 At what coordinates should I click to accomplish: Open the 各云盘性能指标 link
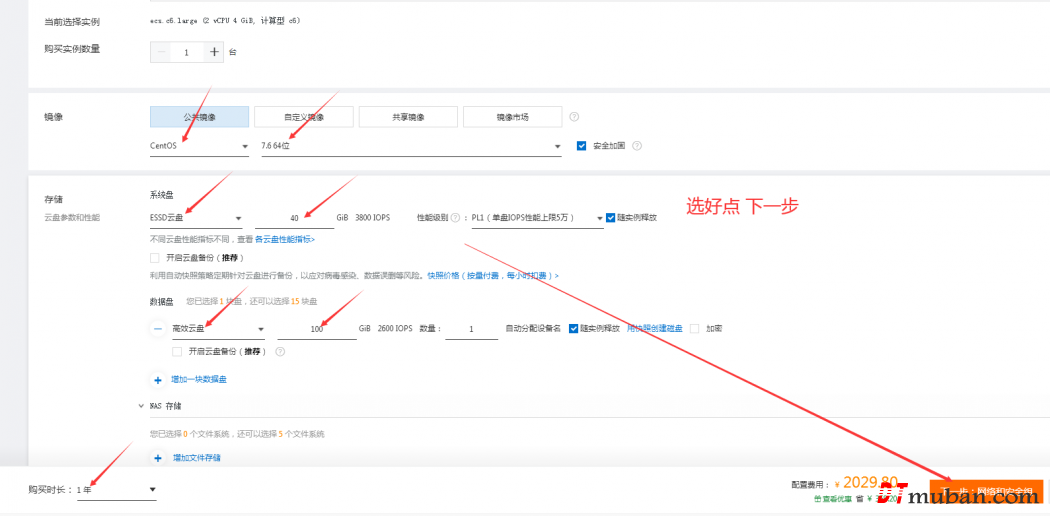[284, 240]
